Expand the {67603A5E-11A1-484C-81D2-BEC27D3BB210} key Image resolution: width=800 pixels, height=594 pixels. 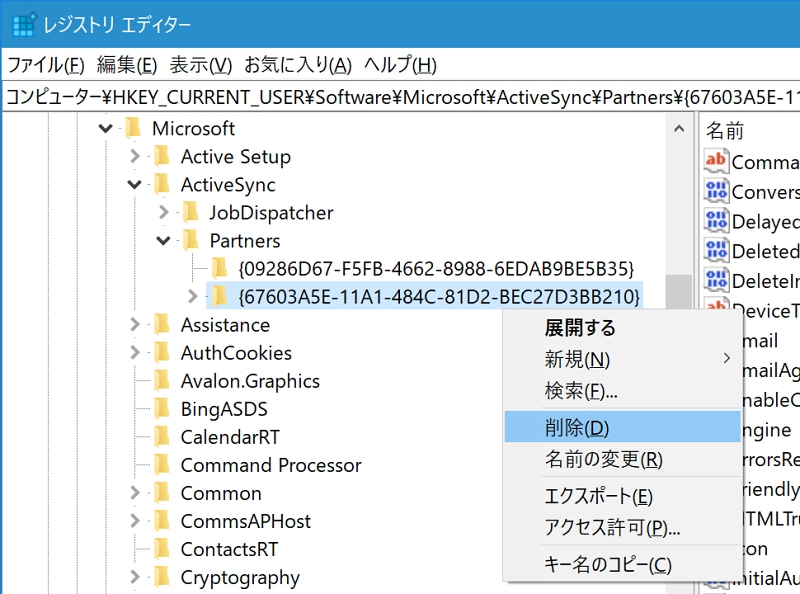pyautogui.click(x=192, y=296)
